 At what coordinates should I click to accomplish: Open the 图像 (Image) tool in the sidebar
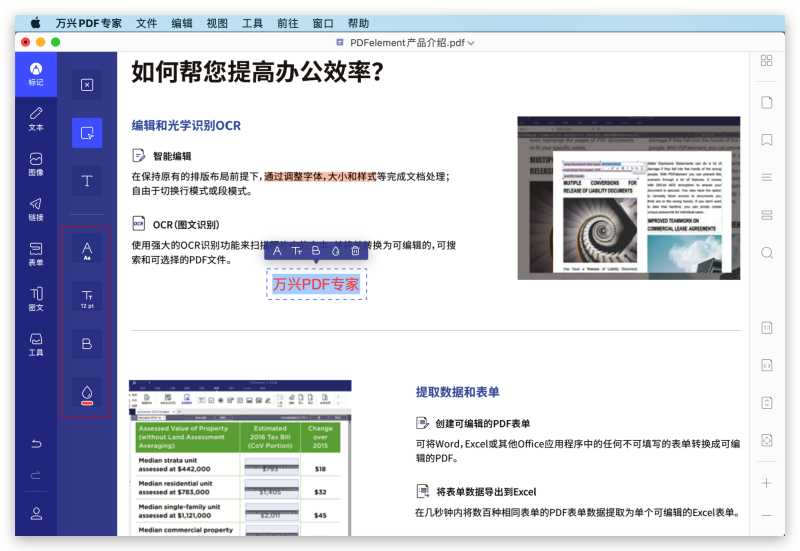pos(36,163)
